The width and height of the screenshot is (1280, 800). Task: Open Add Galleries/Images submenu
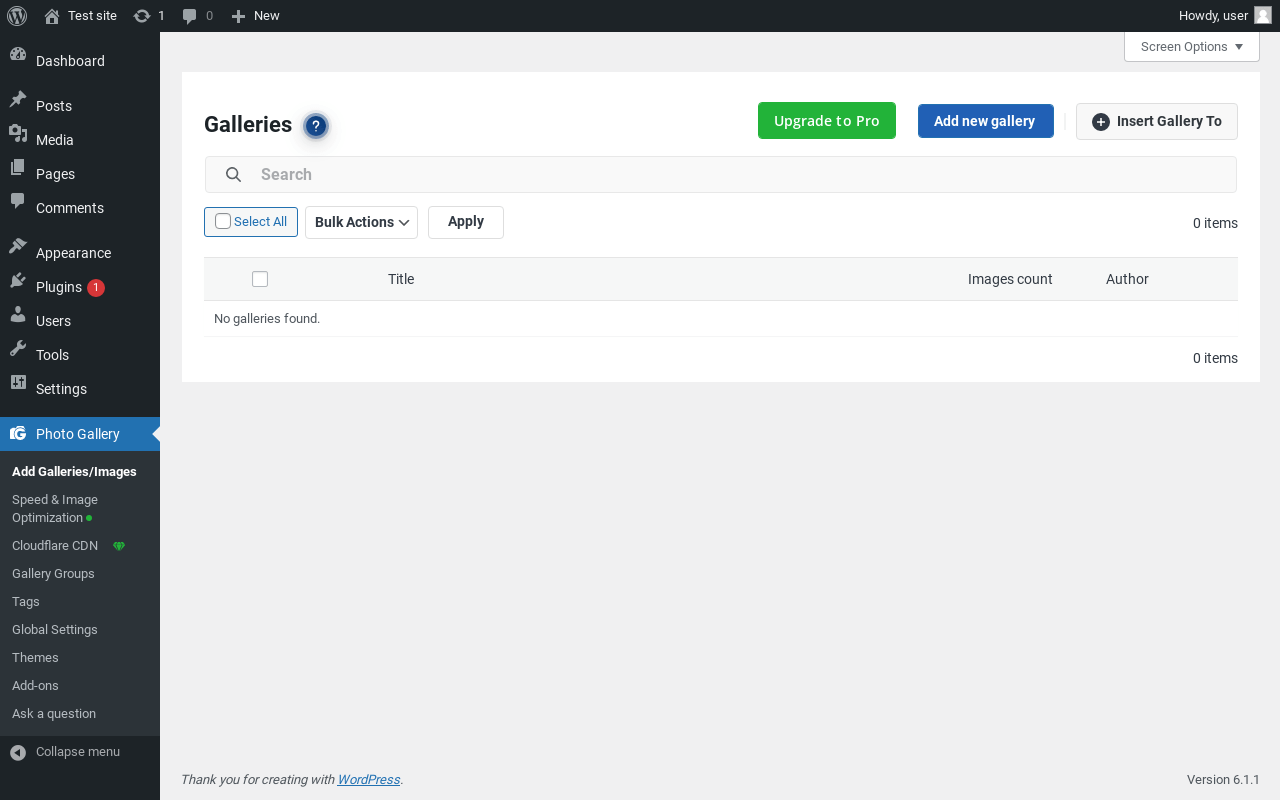[74, 472]
